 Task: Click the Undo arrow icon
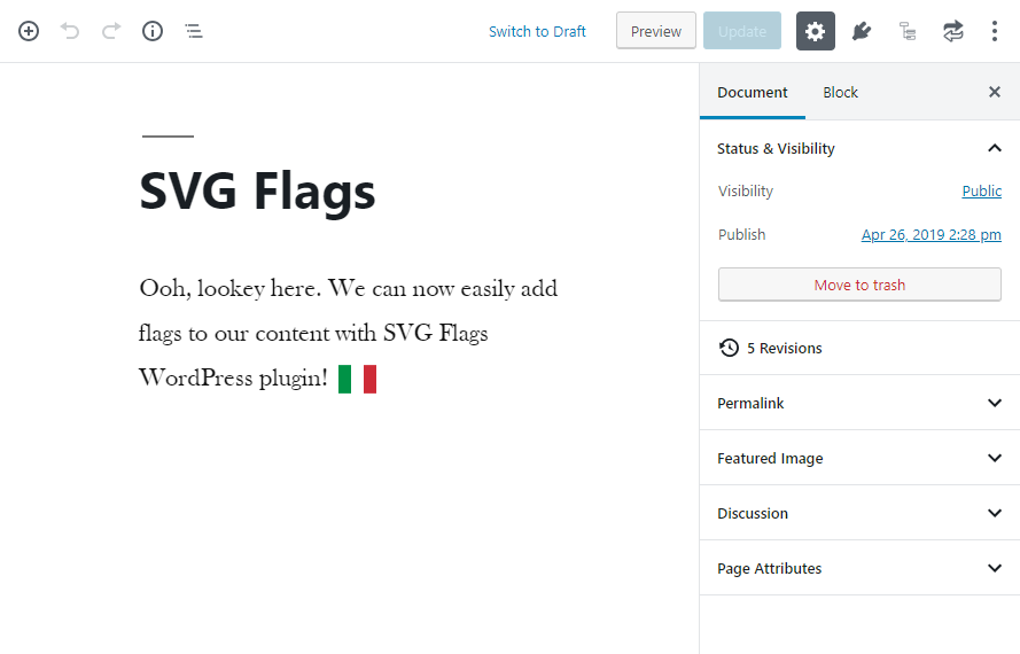pyautogui.click(x=69, y=31)
